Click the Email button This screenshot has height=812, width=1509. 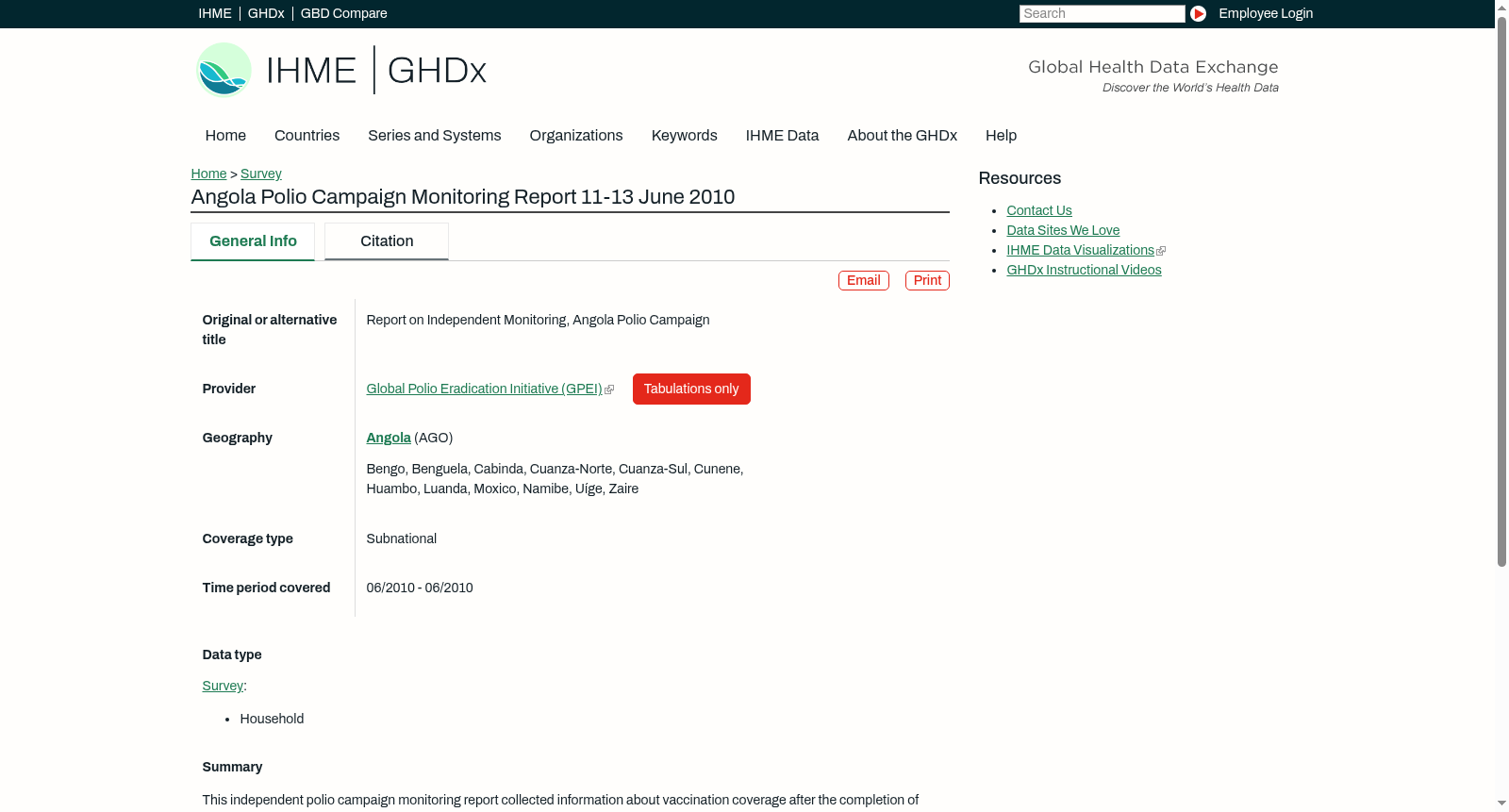coord(864,280)
